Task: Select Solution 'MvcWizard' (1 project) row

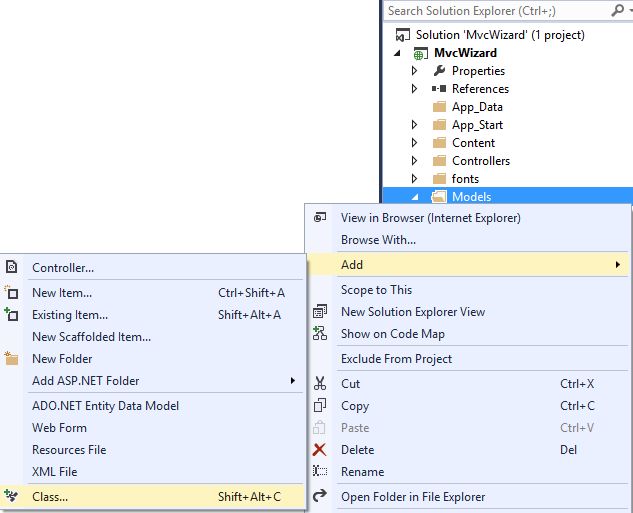Action: tap(507, 35)
